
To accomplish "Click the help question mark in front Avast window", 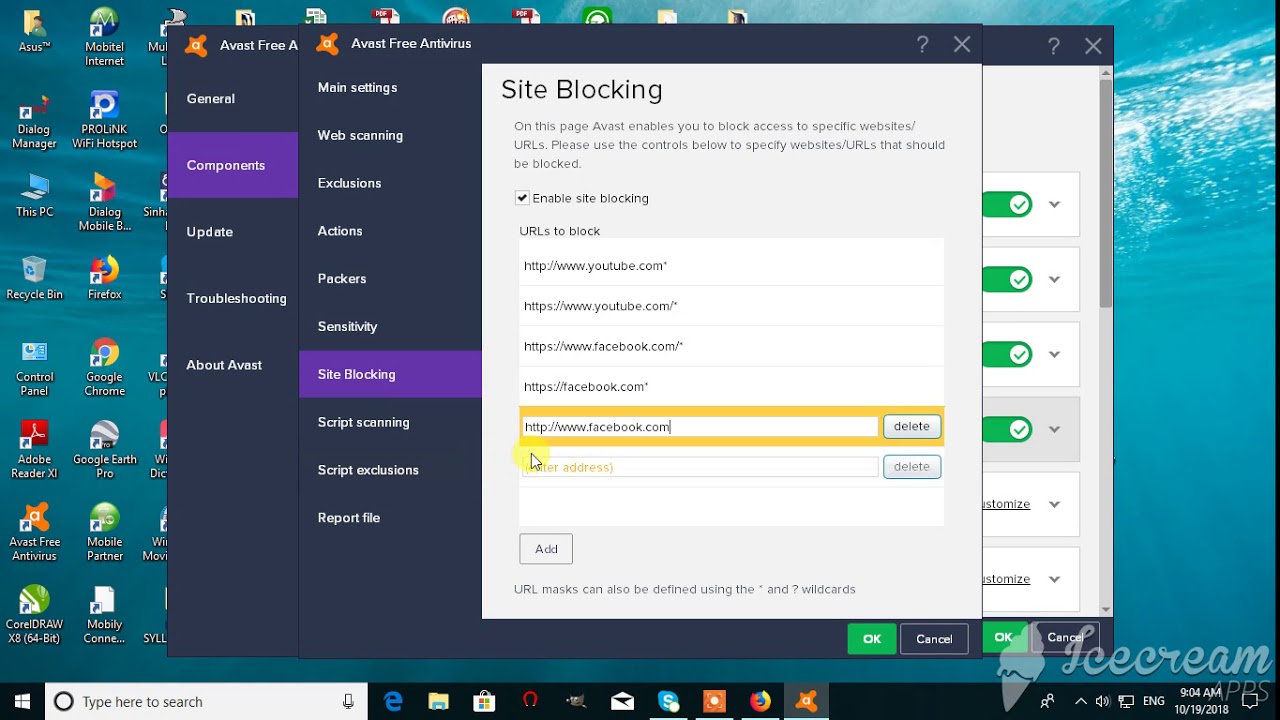I will 922,44.
